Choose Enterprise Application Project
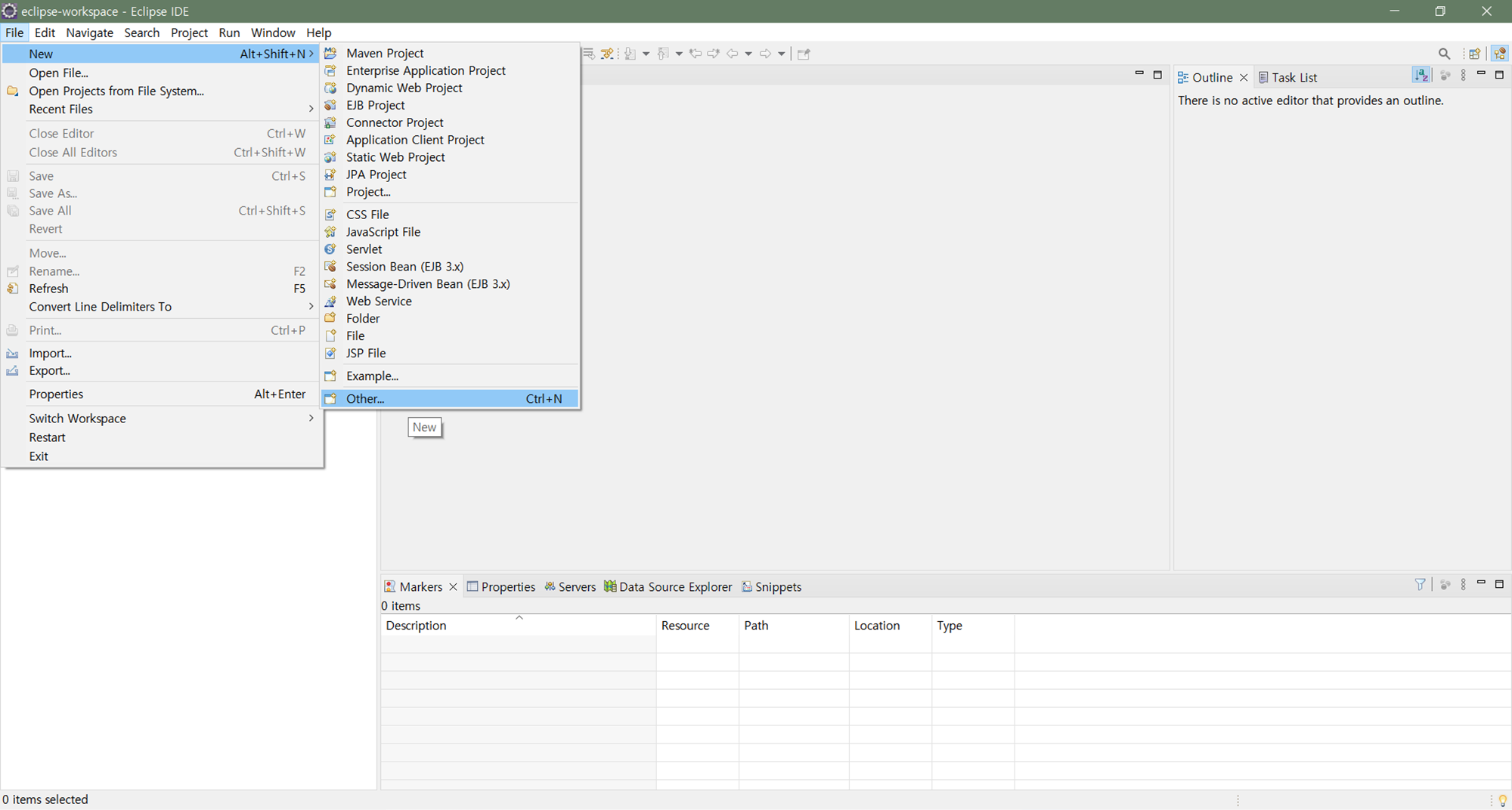The width and height of the screenshot is (1512, 810). pos(450,70)
